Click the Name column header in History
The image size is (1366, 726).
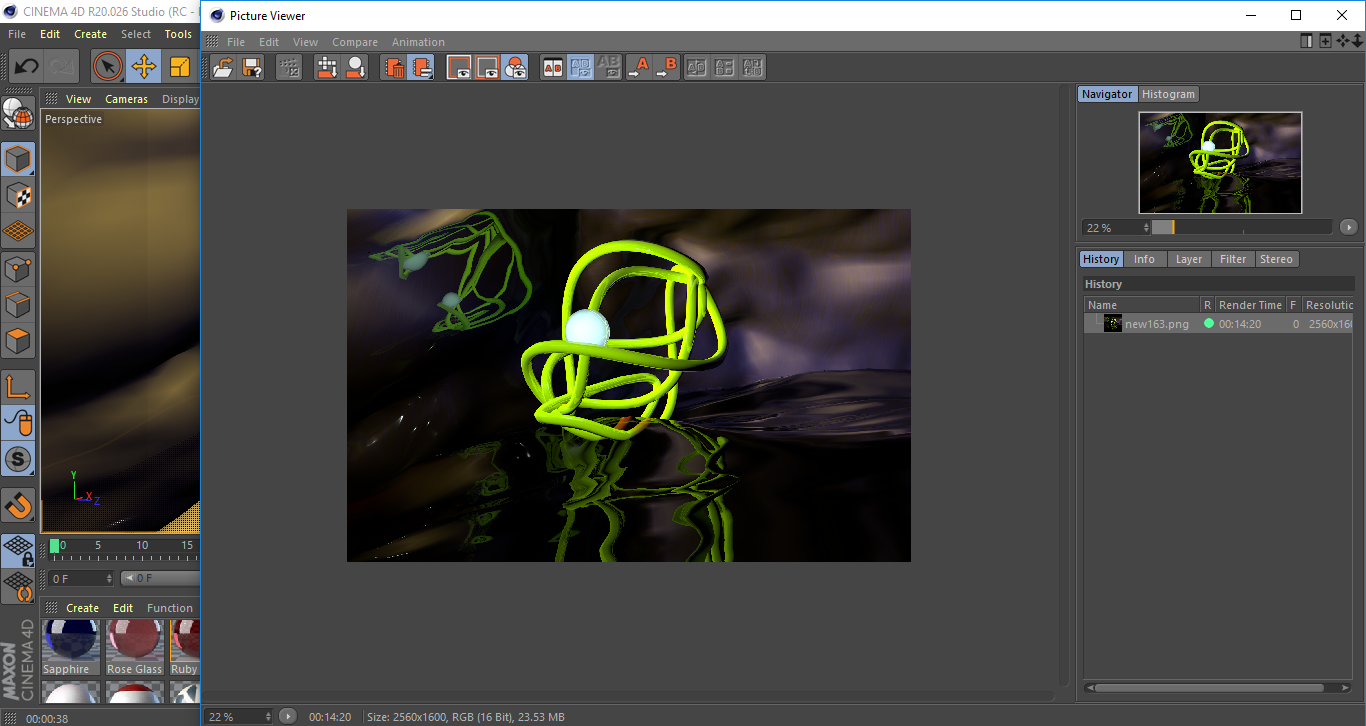1142,305
